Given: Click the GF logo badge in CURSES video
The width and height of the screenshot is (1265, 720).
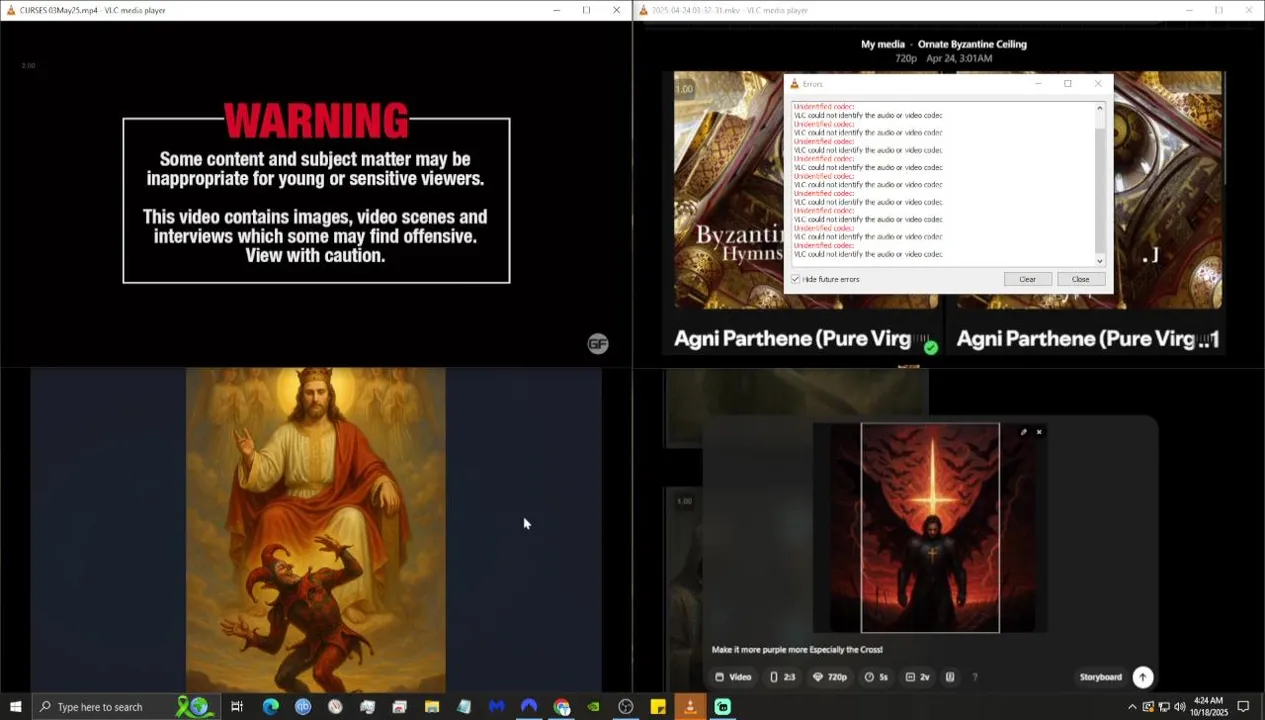Looking at the screenshot, I should (x=598, y=344).
